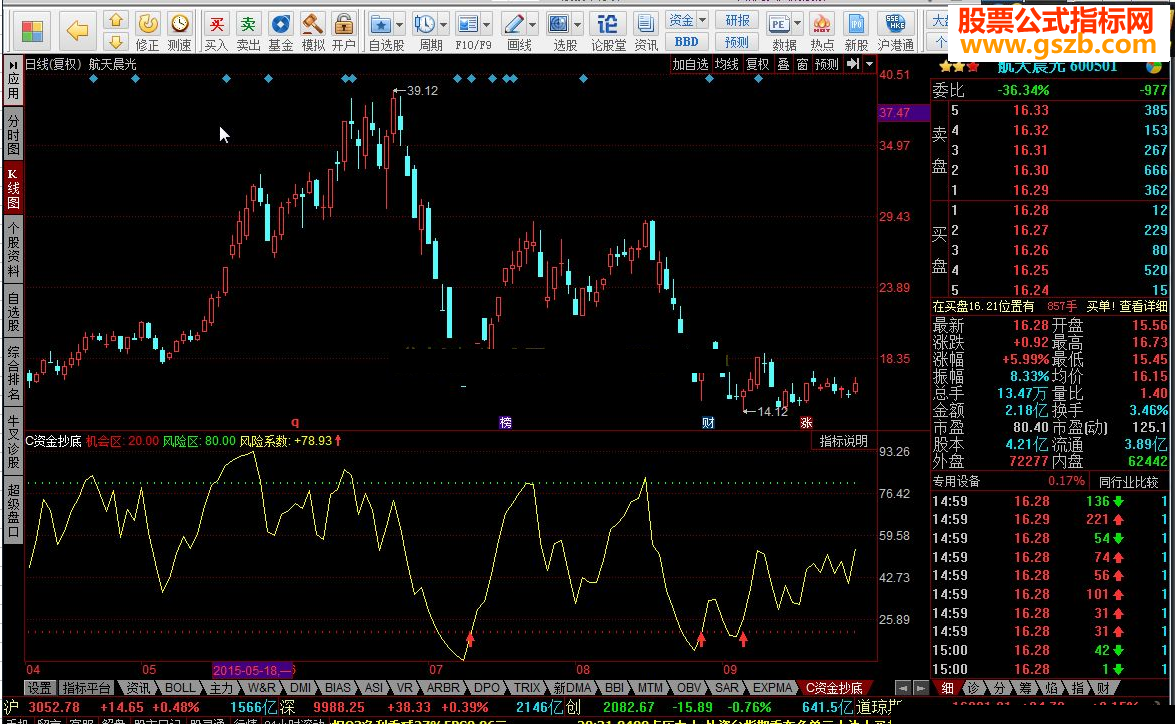The image size is (1175, 724).
Task: Open the 沪港通 SSE-HKE icon
Action: [x=895, y=31]
